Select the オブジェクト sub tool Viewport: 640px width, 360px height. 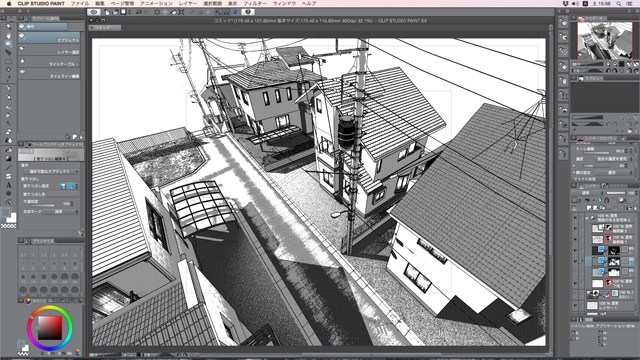(49, 38)
